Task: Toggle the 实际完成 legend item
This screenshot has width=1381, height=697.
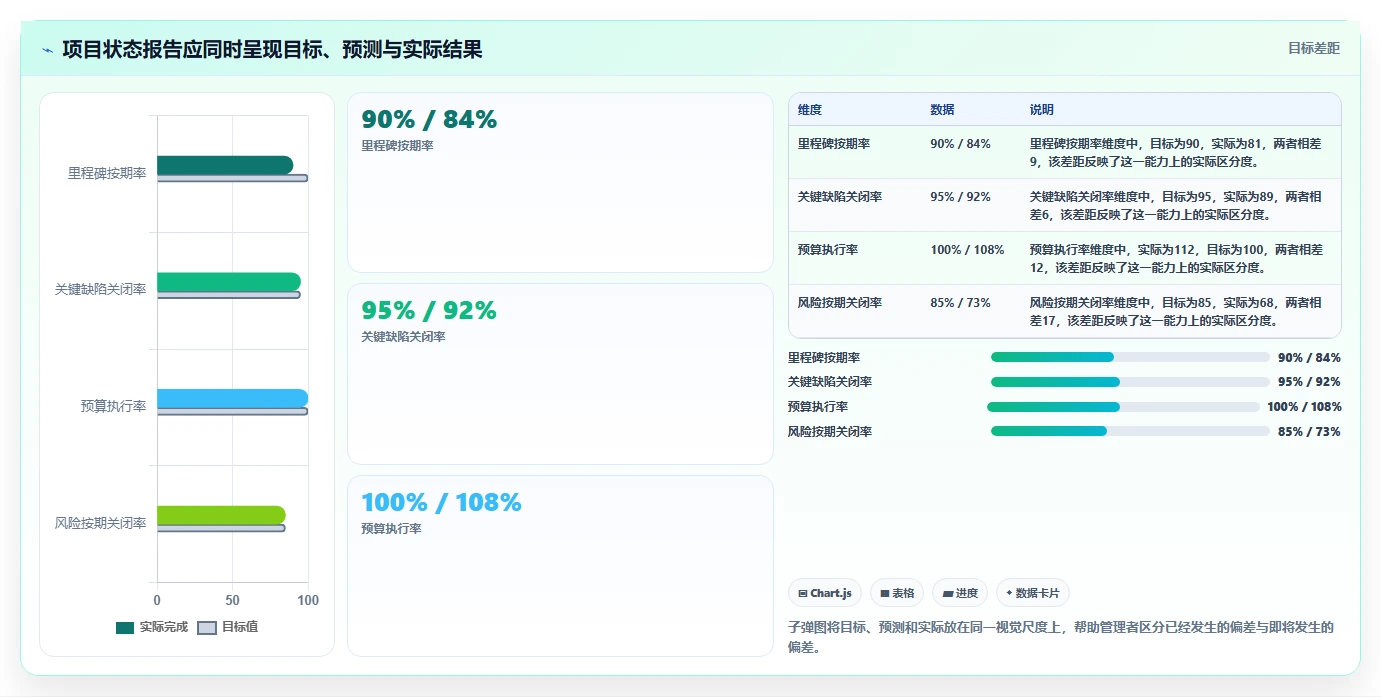Action: pyautogui.click(x=152, y=627)
